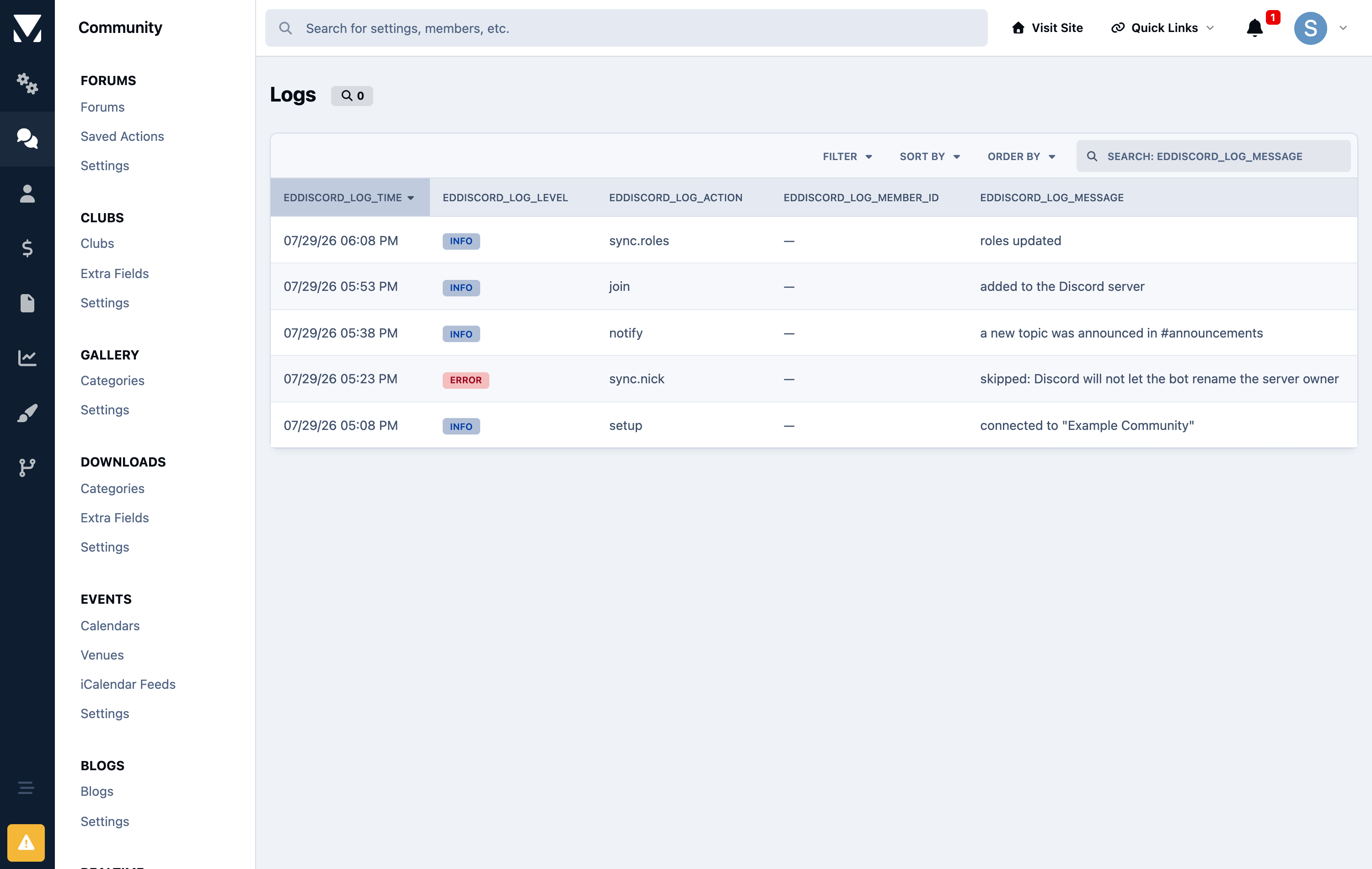Open the FILTER dropdown
The width and height of the screenshot is (1372, 869).
point(847,156)
